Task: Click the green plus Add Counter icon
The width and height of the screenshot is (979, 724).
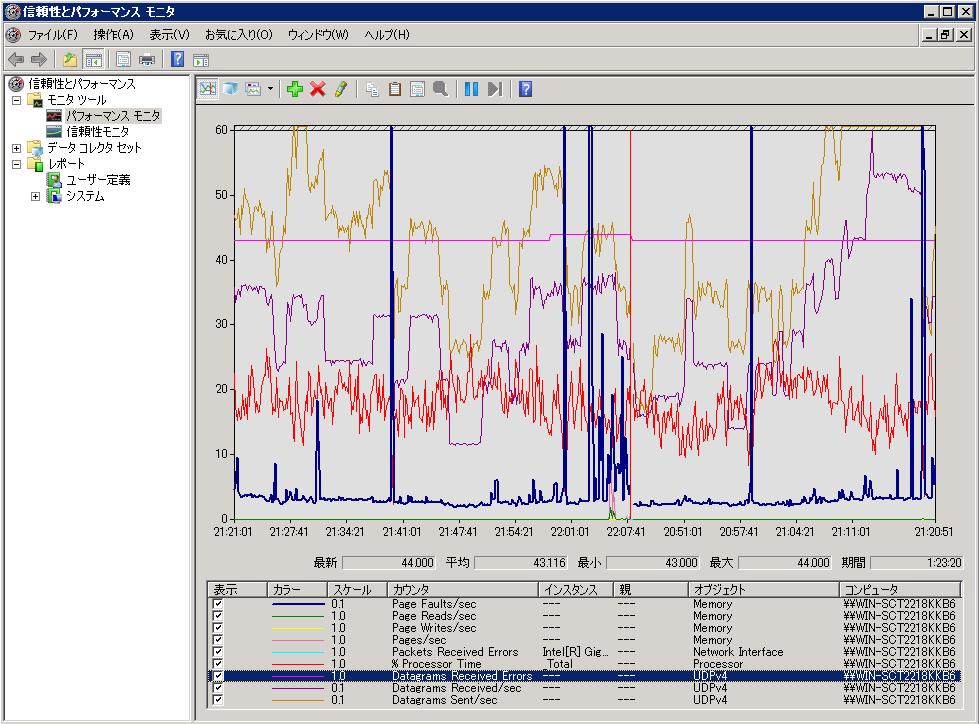Action: [x=294, y=89]
